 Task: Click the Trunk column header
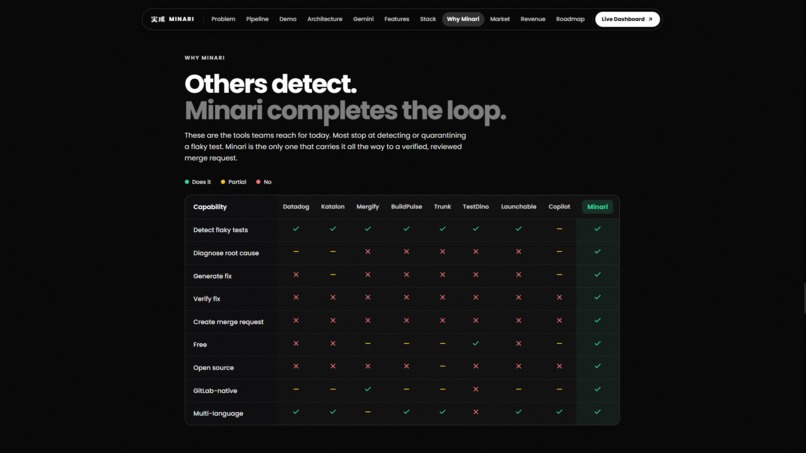tap(442, 207)
